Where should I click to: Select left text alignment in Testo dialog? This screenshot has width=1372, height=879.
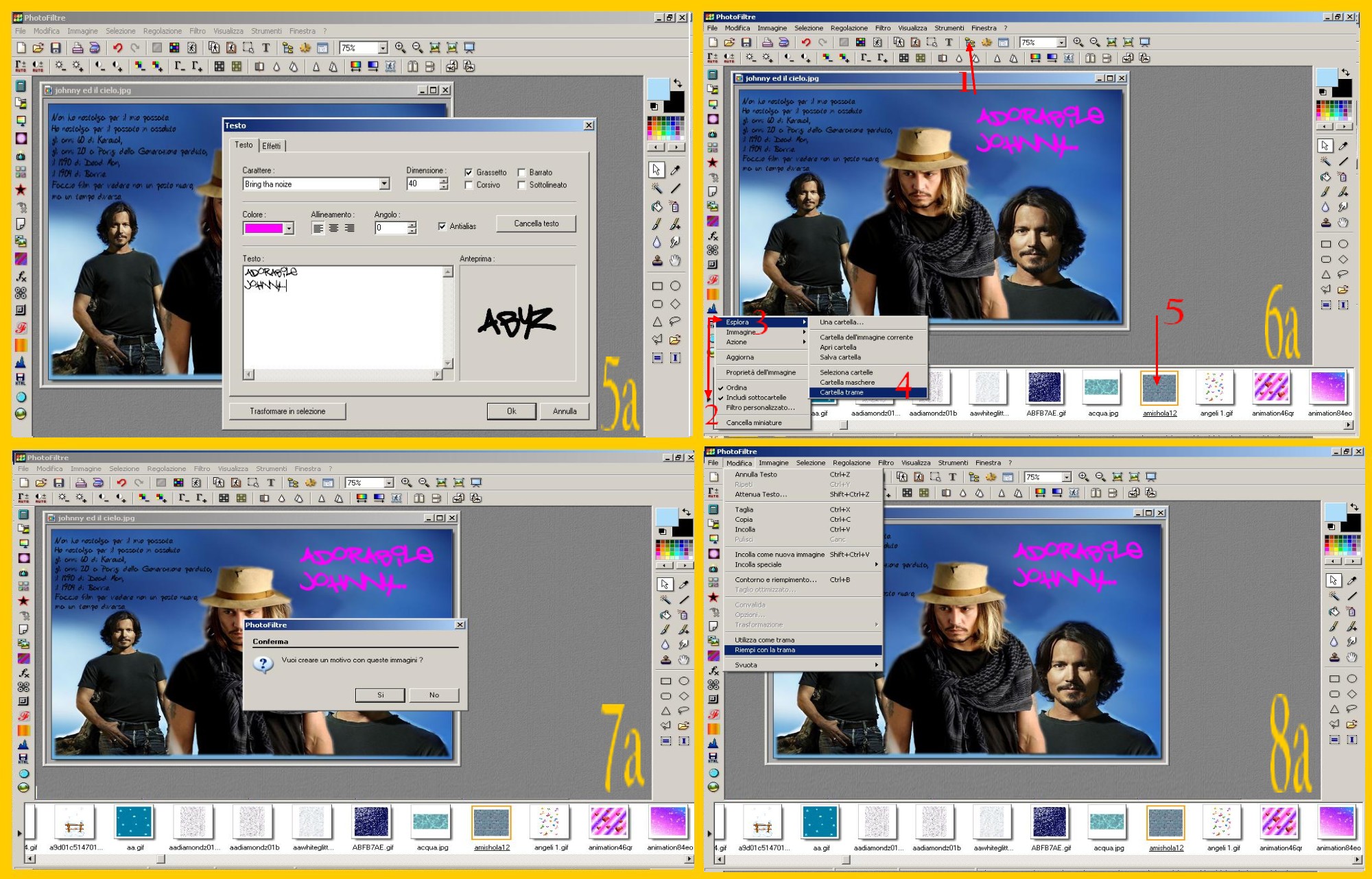click(318, 228)
